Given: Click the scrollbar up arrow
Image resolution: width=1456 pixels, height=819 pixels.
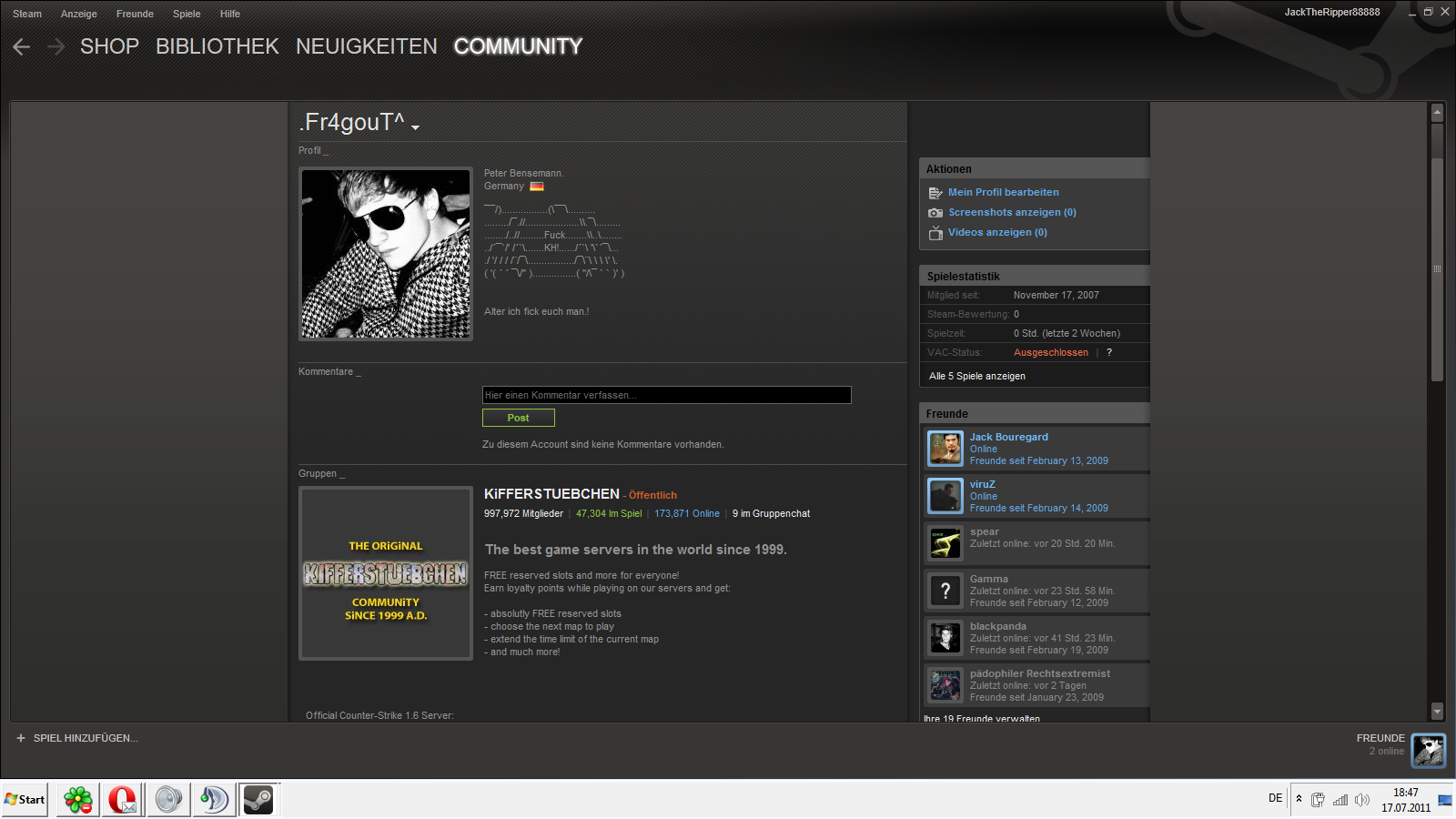Looking at the screenshot, I should tap(1438, 113).
